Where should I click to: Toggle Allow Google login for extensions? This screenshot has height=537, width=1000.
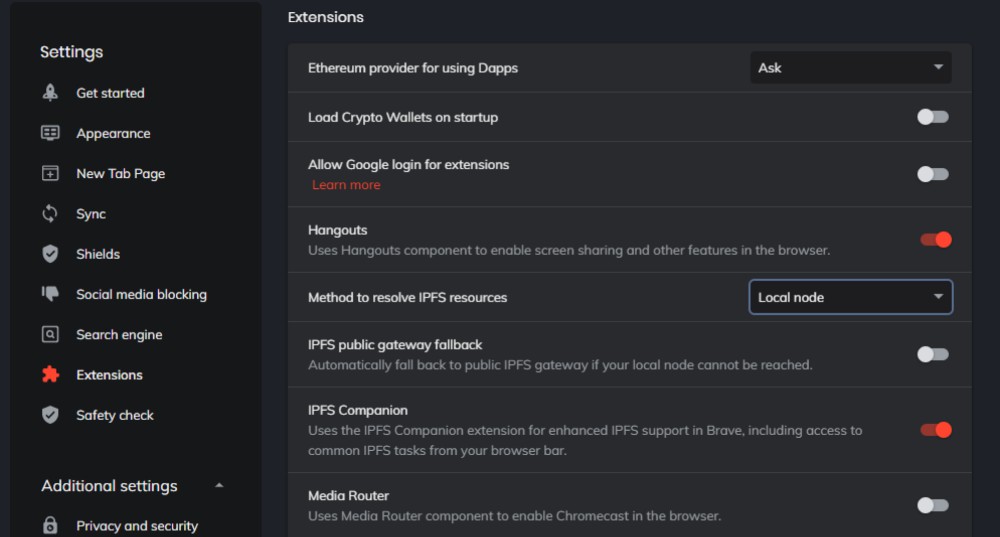(x=933, y=174)
